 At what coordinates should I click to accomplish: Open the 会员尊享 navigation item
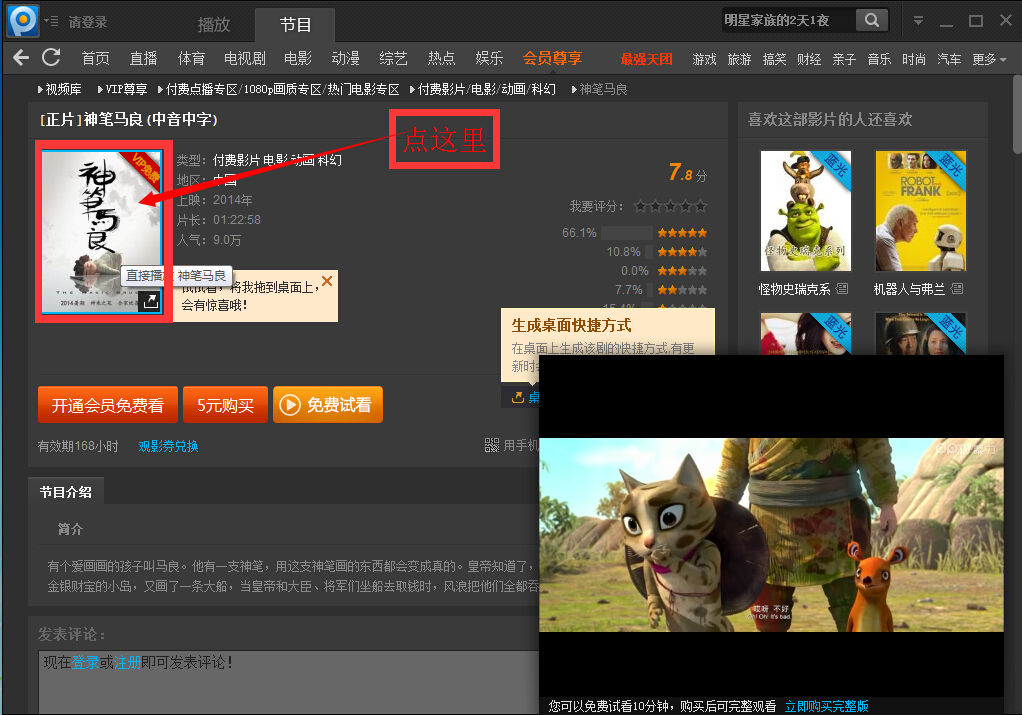point(552,59)
